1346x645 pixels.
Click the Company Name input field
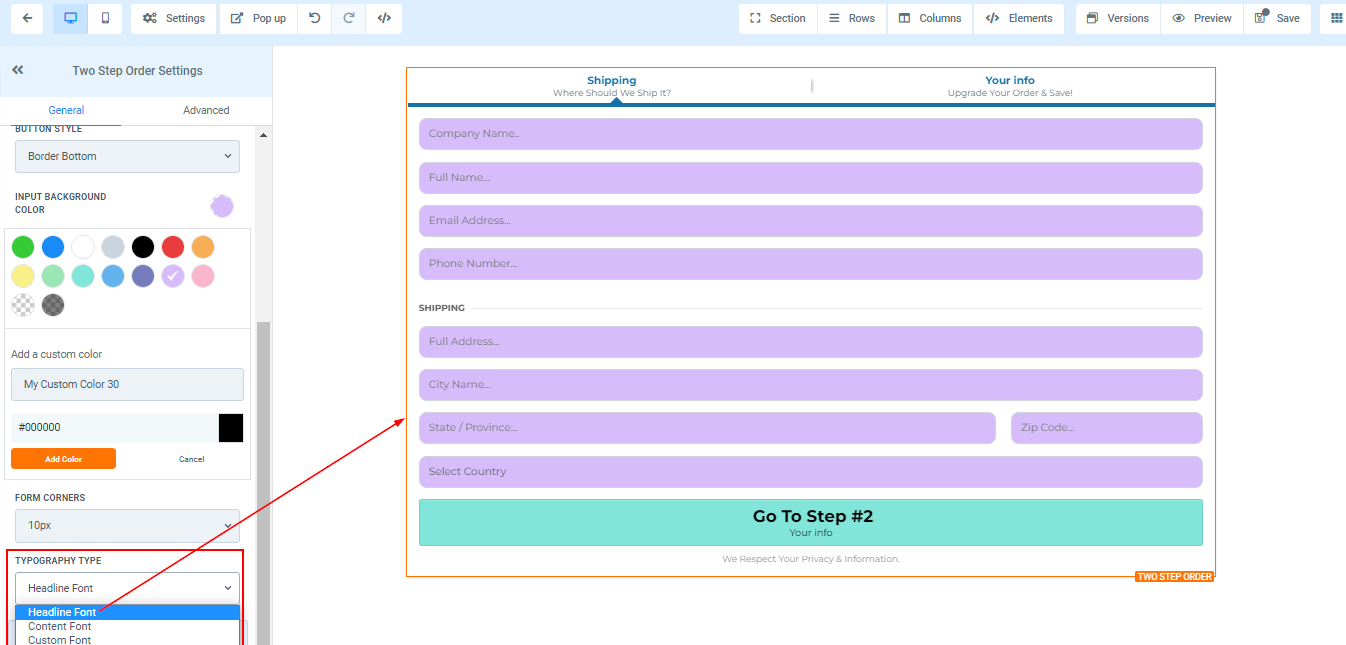810,134
